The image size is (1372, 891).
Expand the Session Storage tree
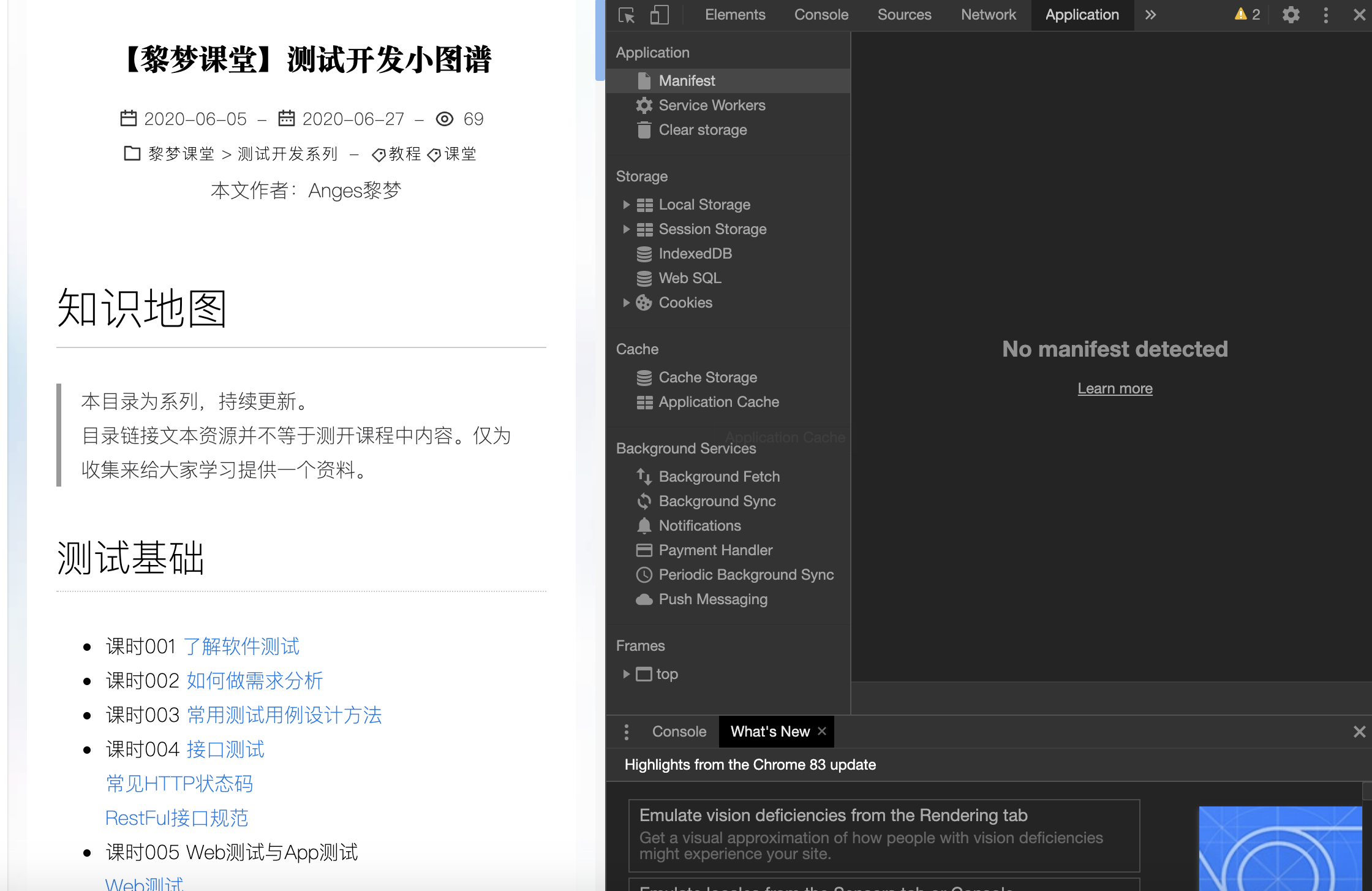(626, 229)
